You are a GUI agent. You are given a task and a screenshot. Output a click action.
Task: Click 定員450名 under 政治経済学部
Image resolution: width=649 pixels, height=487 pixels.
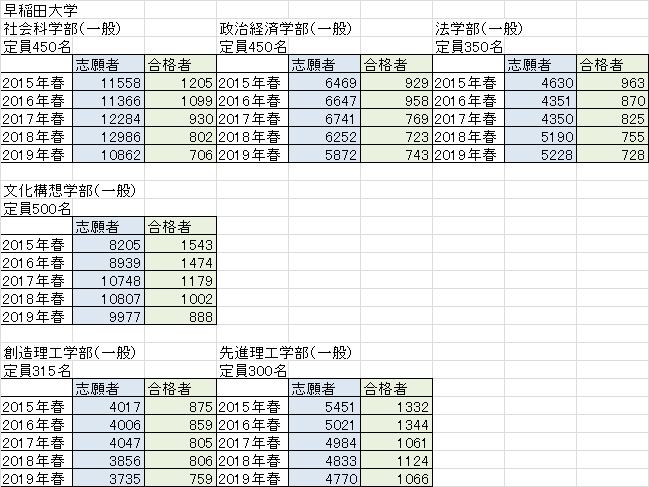[252, 46]
